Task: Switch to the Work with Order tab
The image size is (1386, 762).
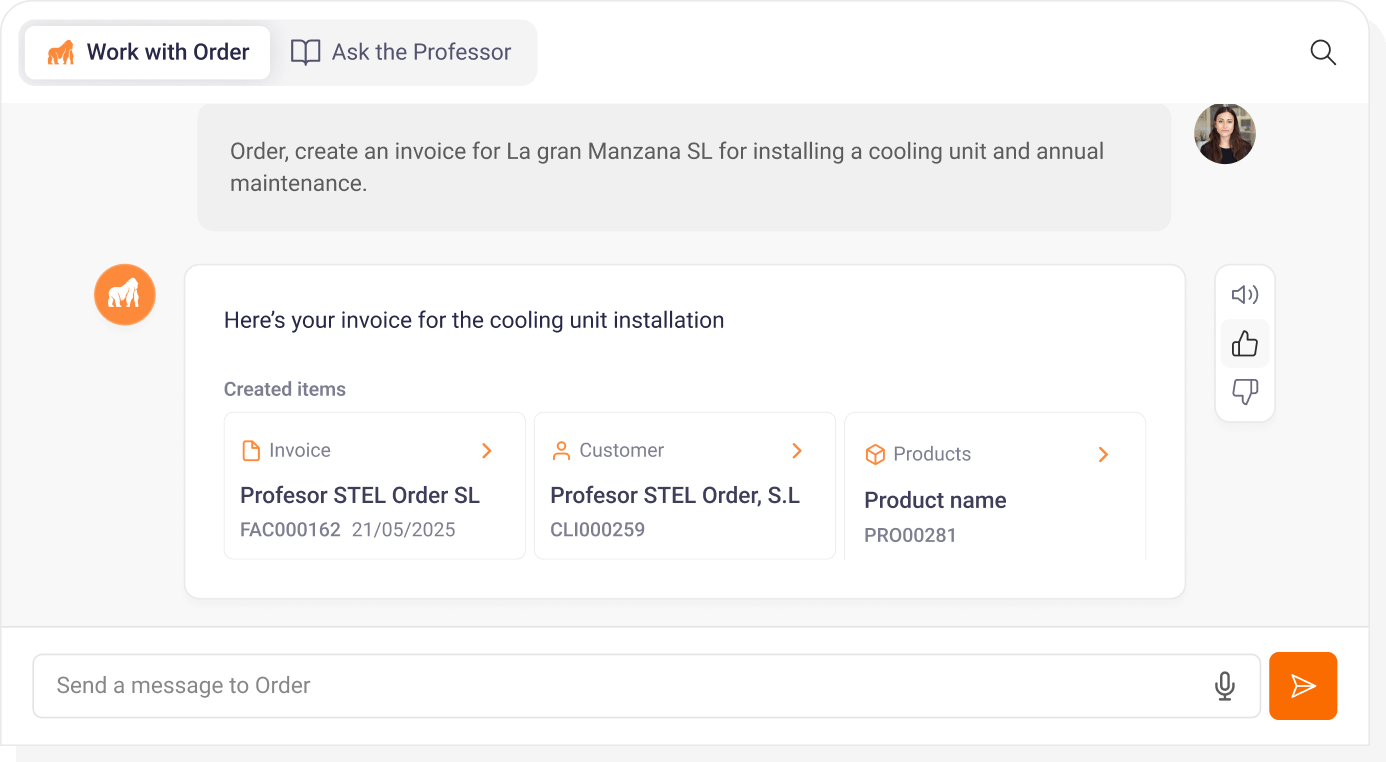Action: (x=148, y=53)
